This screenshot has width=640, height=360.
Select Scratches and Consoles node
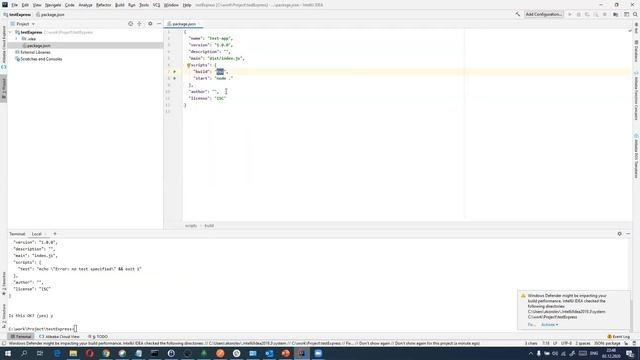[41, 59]
